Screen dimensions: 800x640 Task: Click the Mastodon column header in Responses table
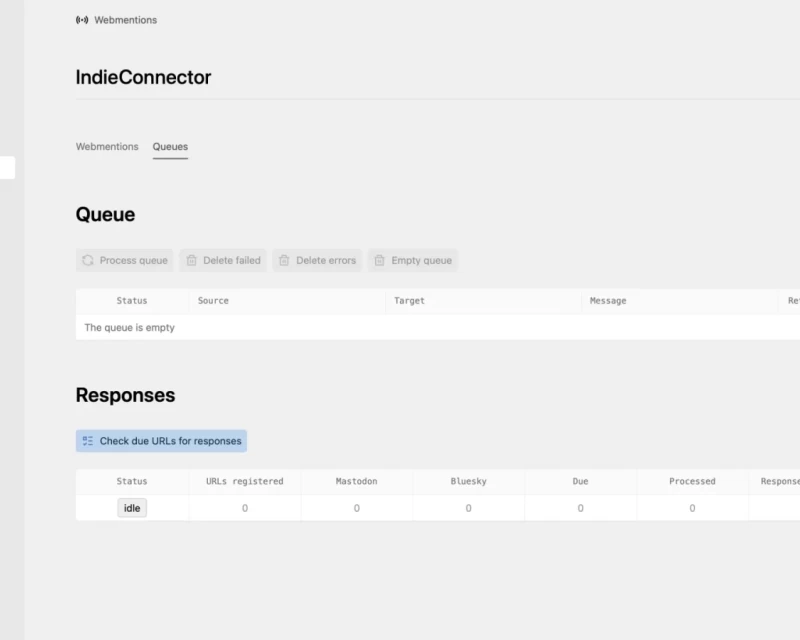[359, 481]
